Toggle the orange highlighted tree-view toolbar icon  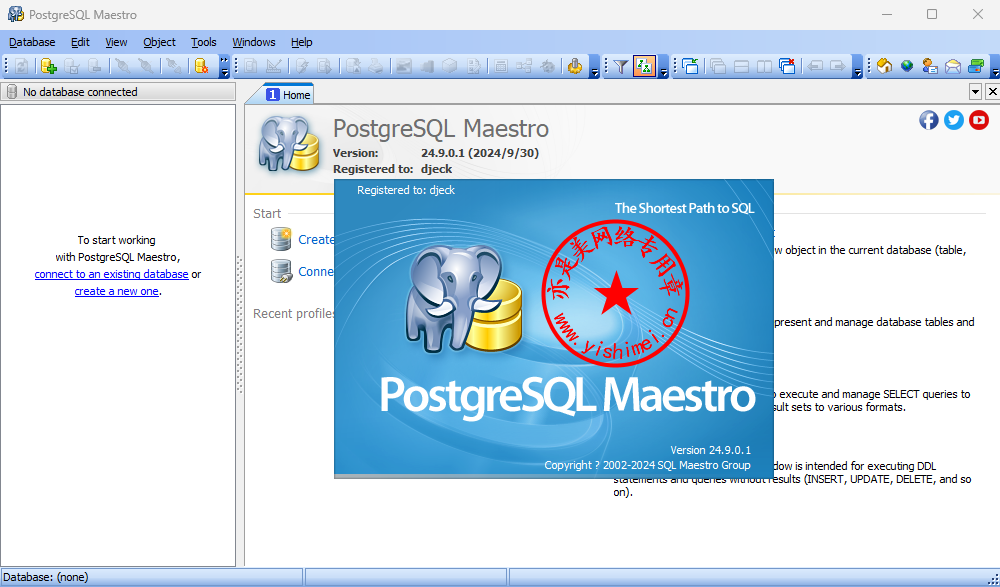tap(645, 66)
